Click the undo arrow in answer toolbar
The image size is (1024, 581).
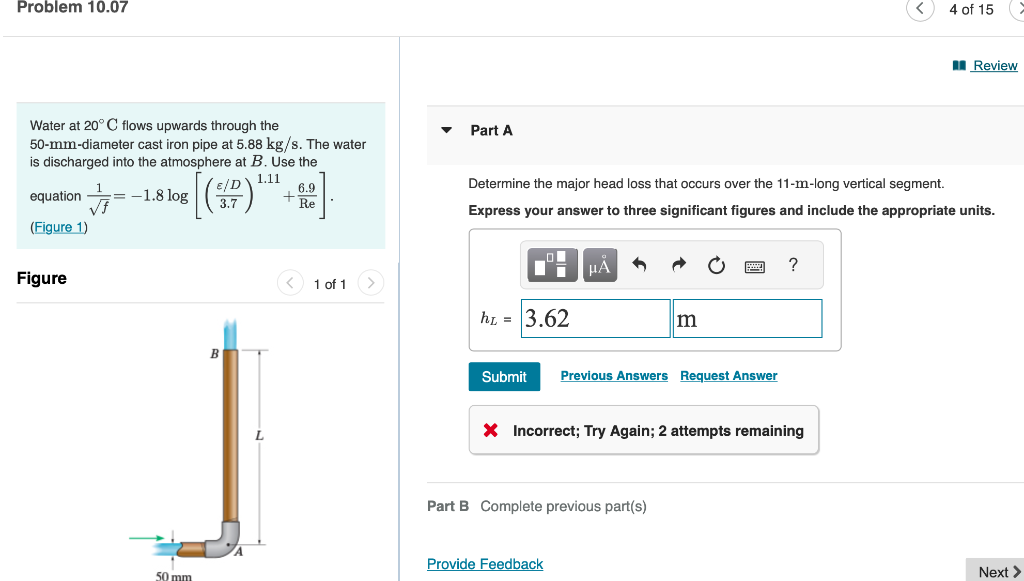tap(638, 264)
